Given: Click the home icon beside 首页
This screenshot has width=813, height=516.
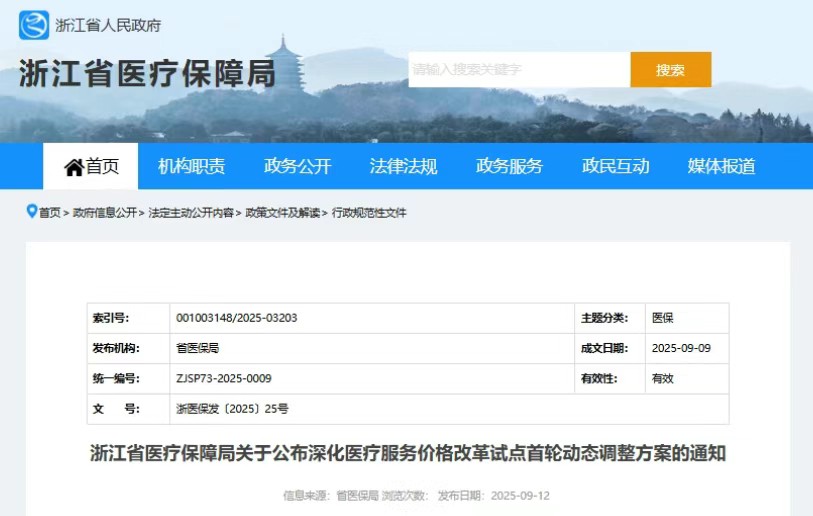Looking at the screenshot, I should pyautogui.click(x=73, y=167).
